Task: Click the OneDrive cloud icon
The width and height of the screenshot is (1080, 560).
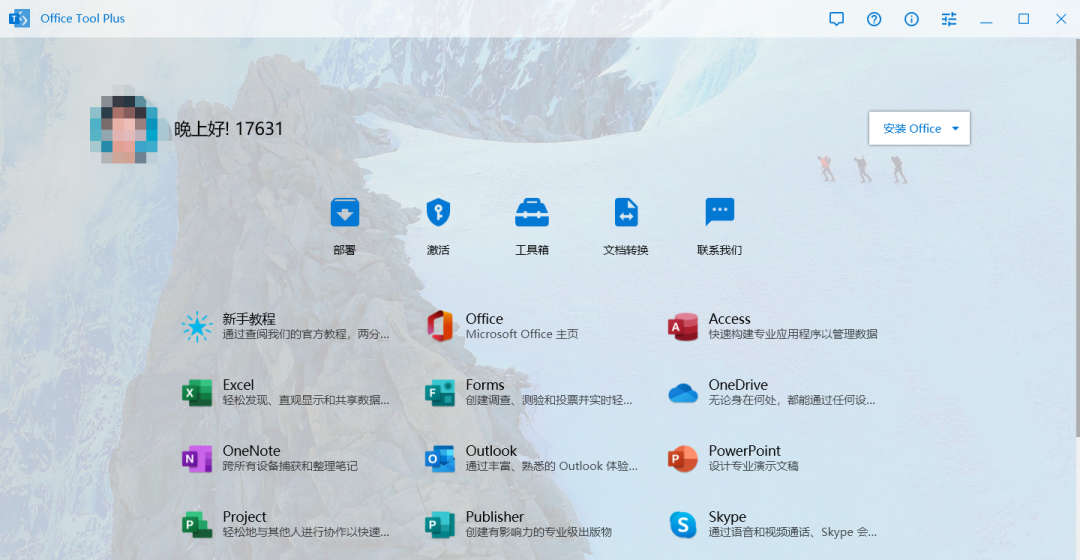Action: coord(683,393)
